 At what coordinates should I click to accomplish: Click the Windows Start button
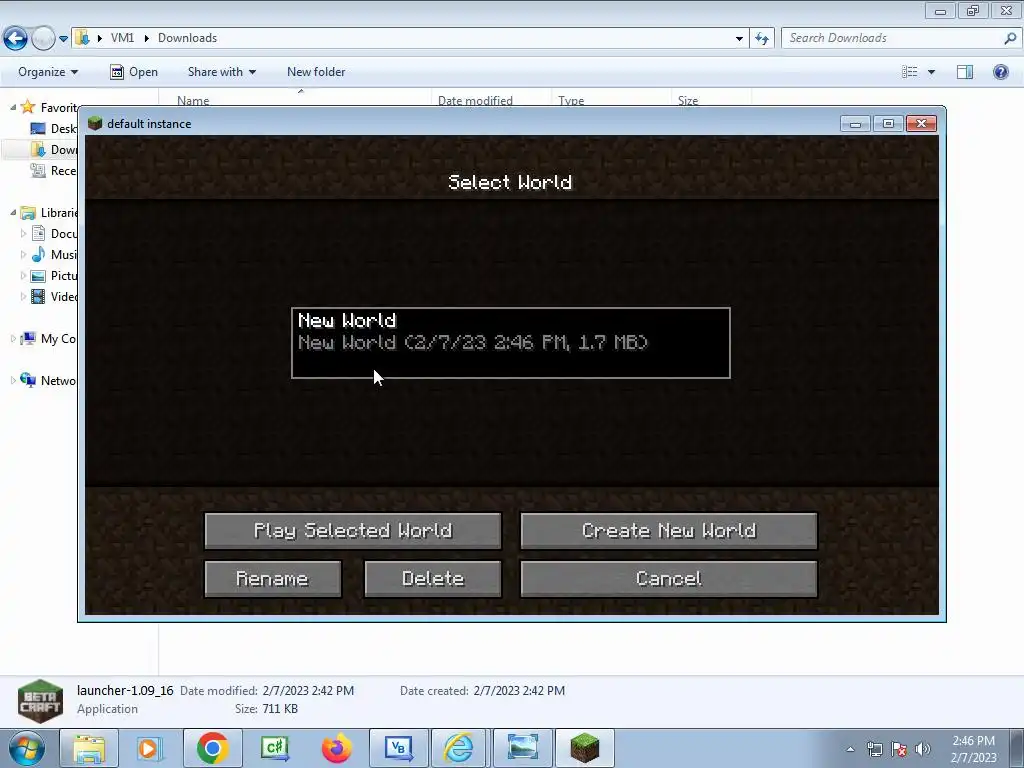(26, 748)
